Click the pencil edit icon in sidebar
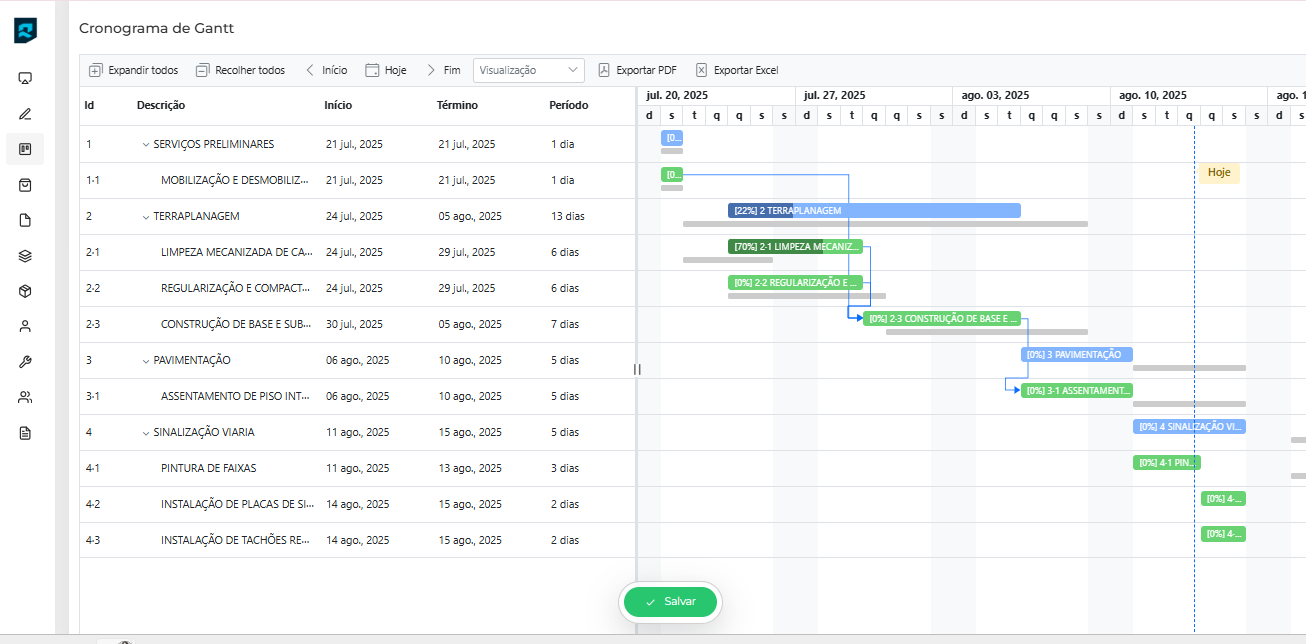The height and width of the screenshot is (644, 1306). pyautogui.click(x=25, y=114)
